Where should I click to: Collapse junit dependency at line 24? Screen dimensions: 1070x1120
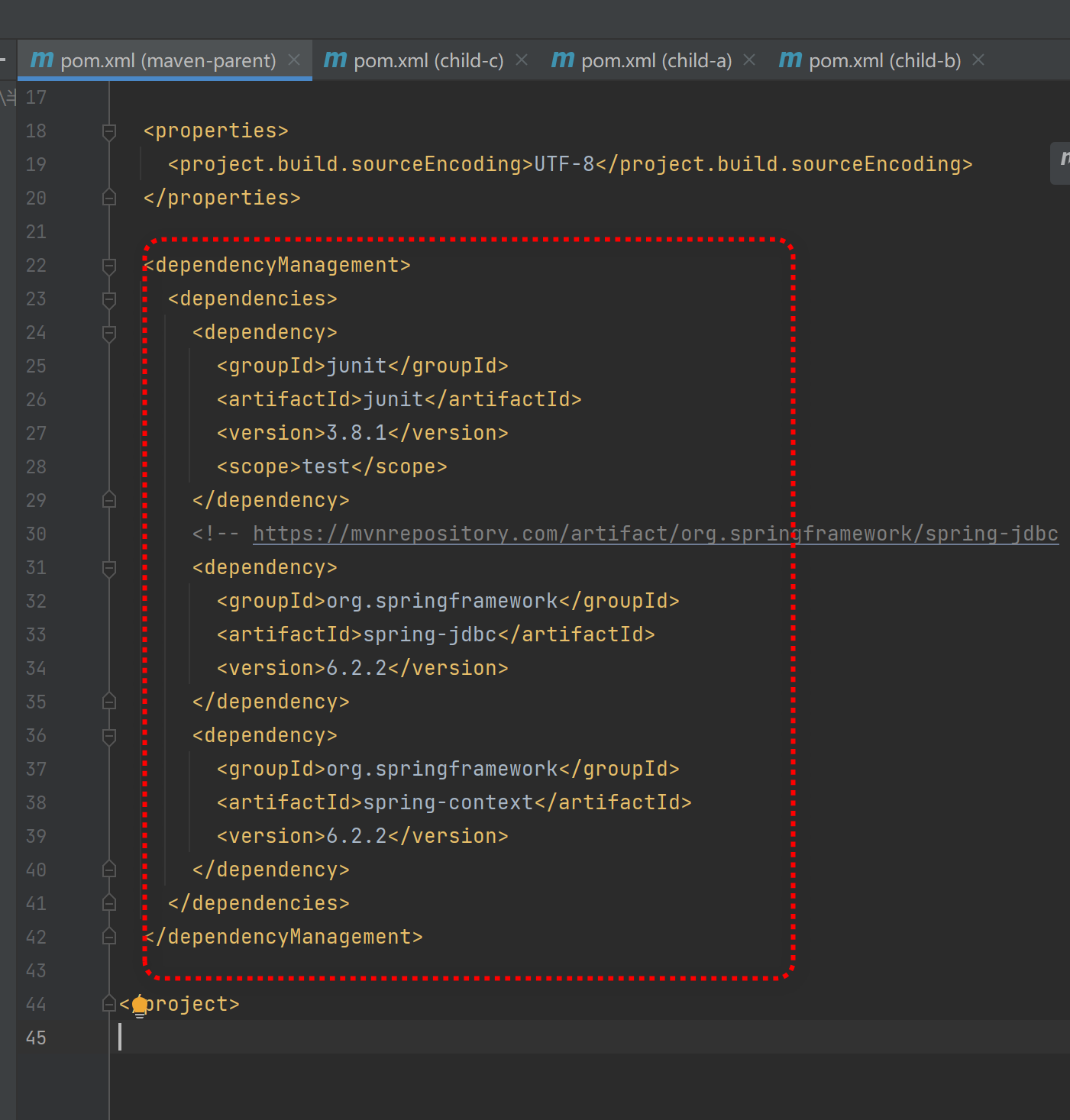tap(109, 333)
